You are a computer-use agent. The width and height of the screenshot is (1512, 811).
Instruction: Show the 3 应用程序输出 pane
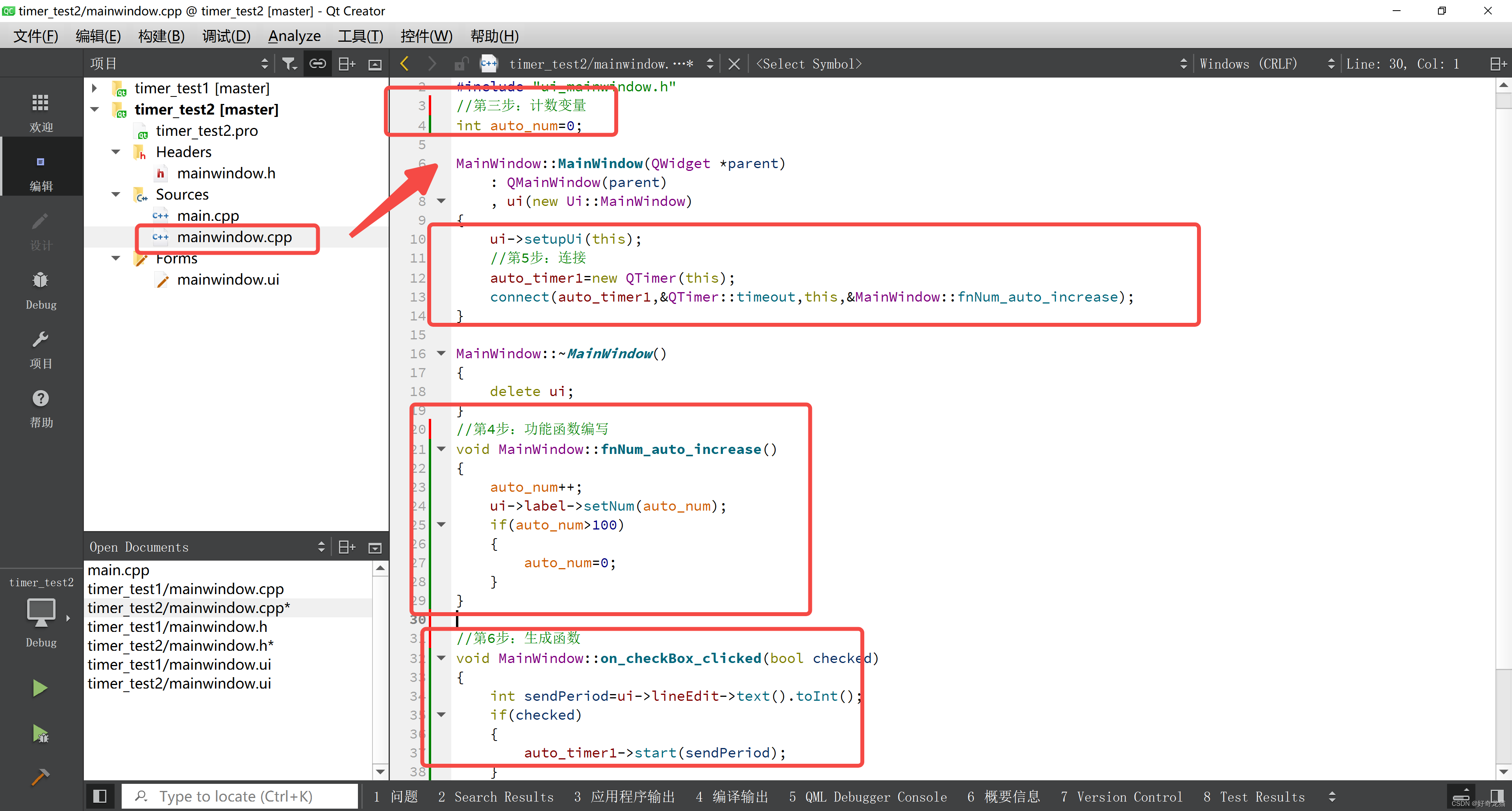[624, 796]
